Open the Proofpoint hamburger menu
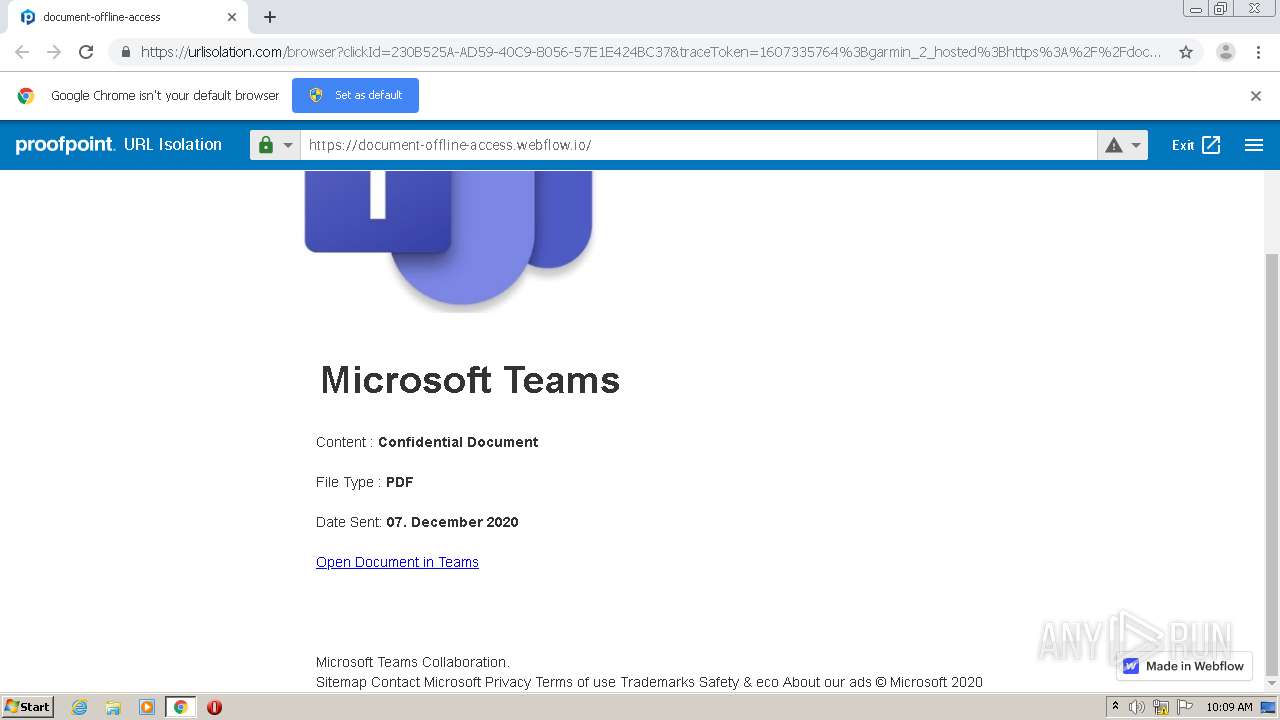1280x720 pixels. 1254,145
